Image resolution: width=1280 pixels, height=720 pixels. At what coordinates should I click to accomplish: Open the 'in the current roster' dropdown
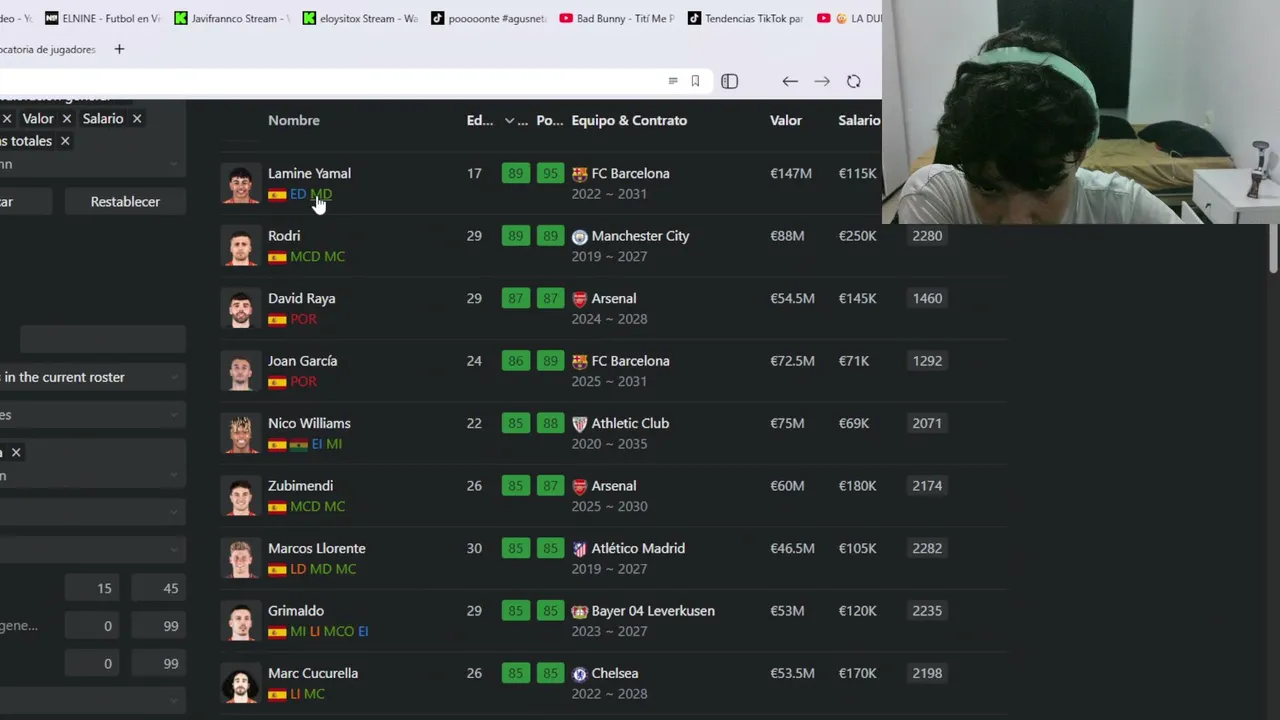coord(92,377)
